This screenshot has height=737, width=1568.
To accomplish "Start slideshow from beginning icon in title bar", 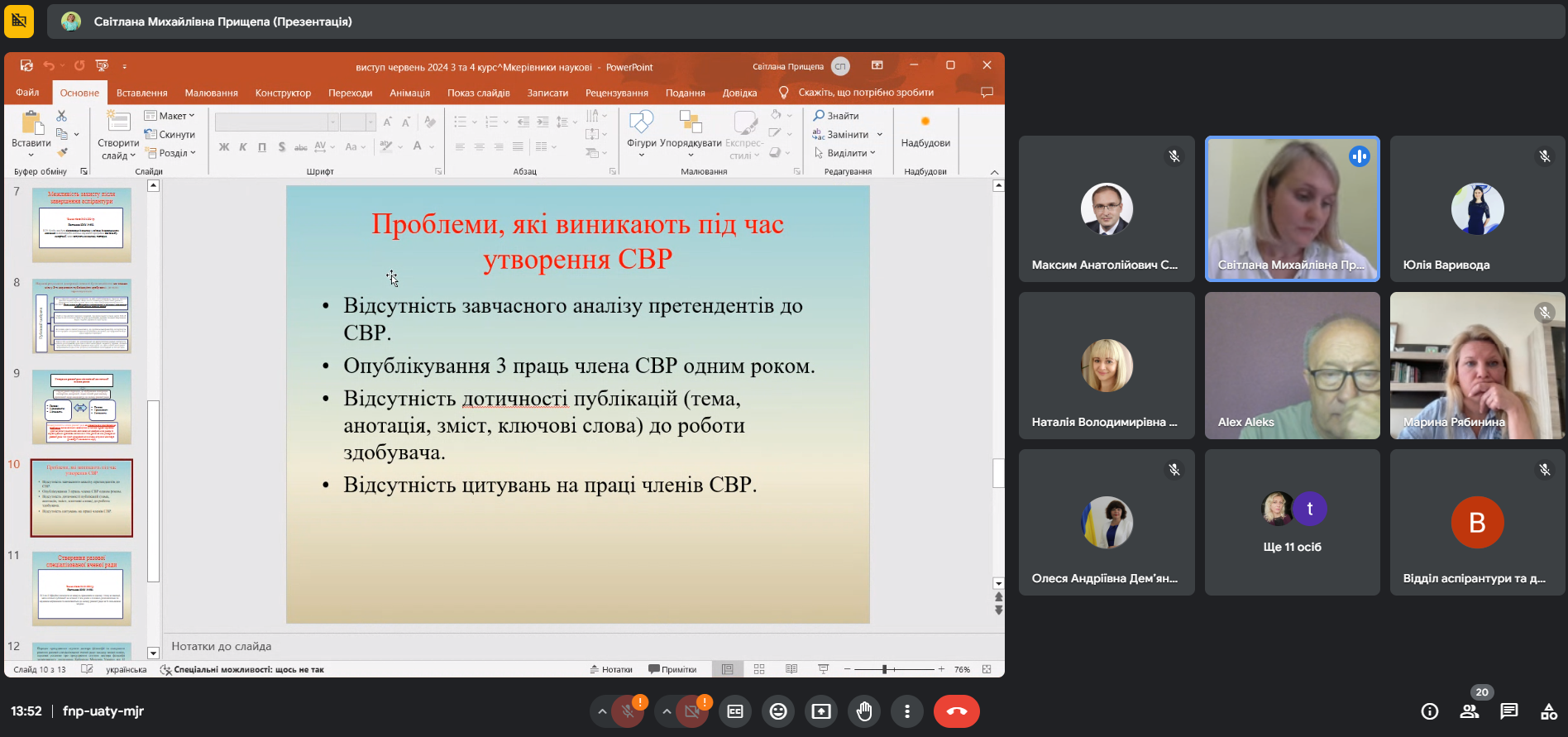I will [102, 66].
